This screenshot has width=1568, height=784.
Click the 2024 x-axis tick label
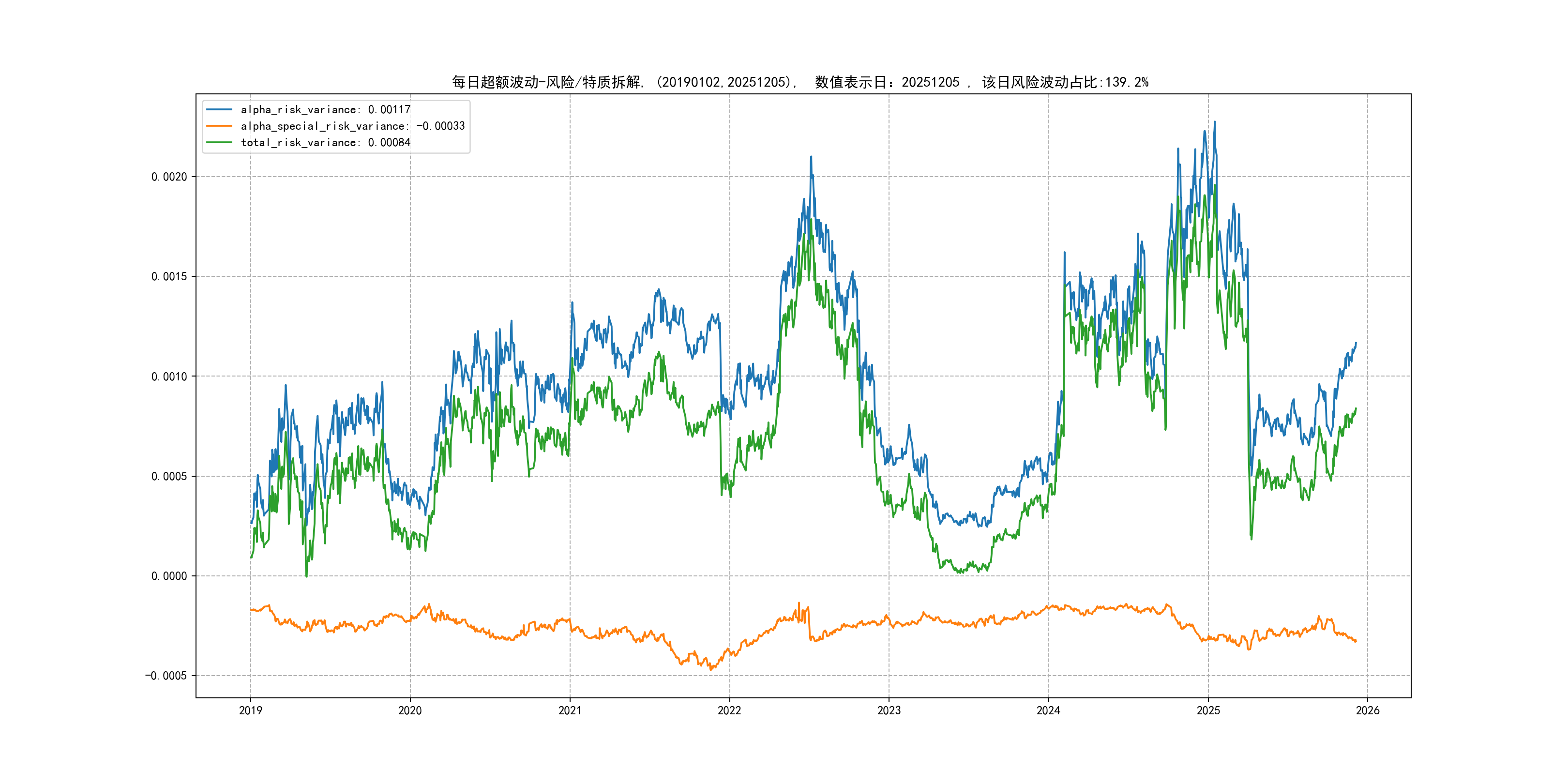(1048, 710)
